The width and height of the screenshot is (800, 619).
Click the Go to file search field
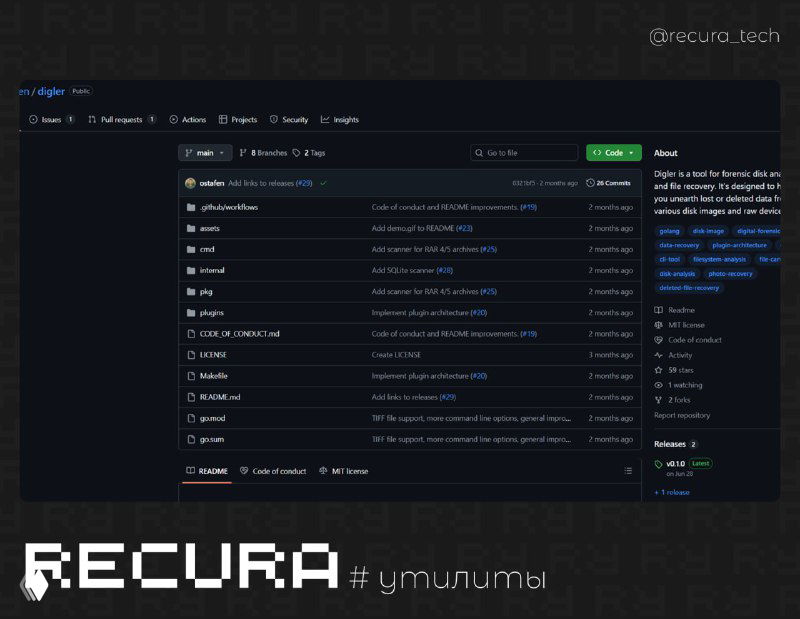[x=525, y=153]
